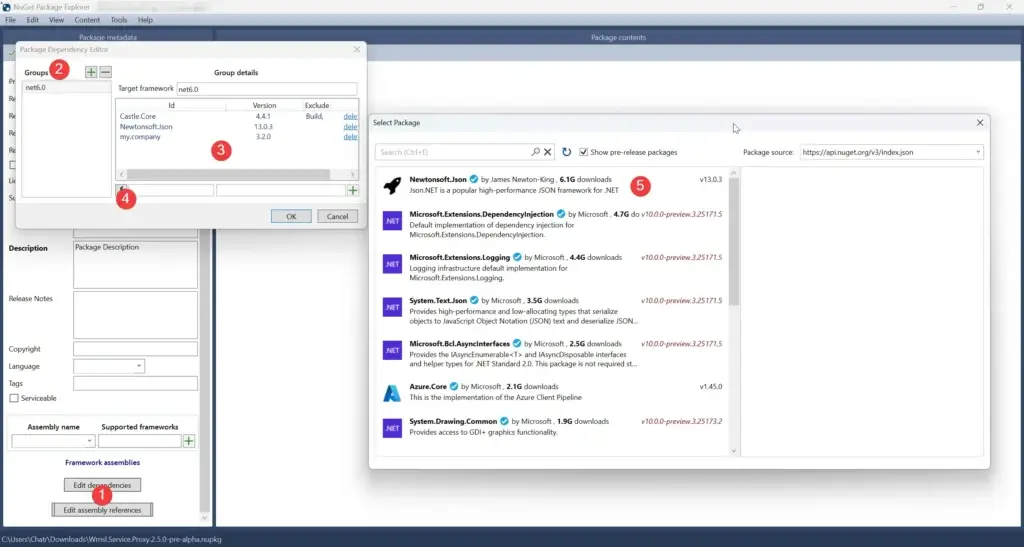1024x547 pixels.
Task: Click the green plus to add dependency row
Action: coord(353,191)
